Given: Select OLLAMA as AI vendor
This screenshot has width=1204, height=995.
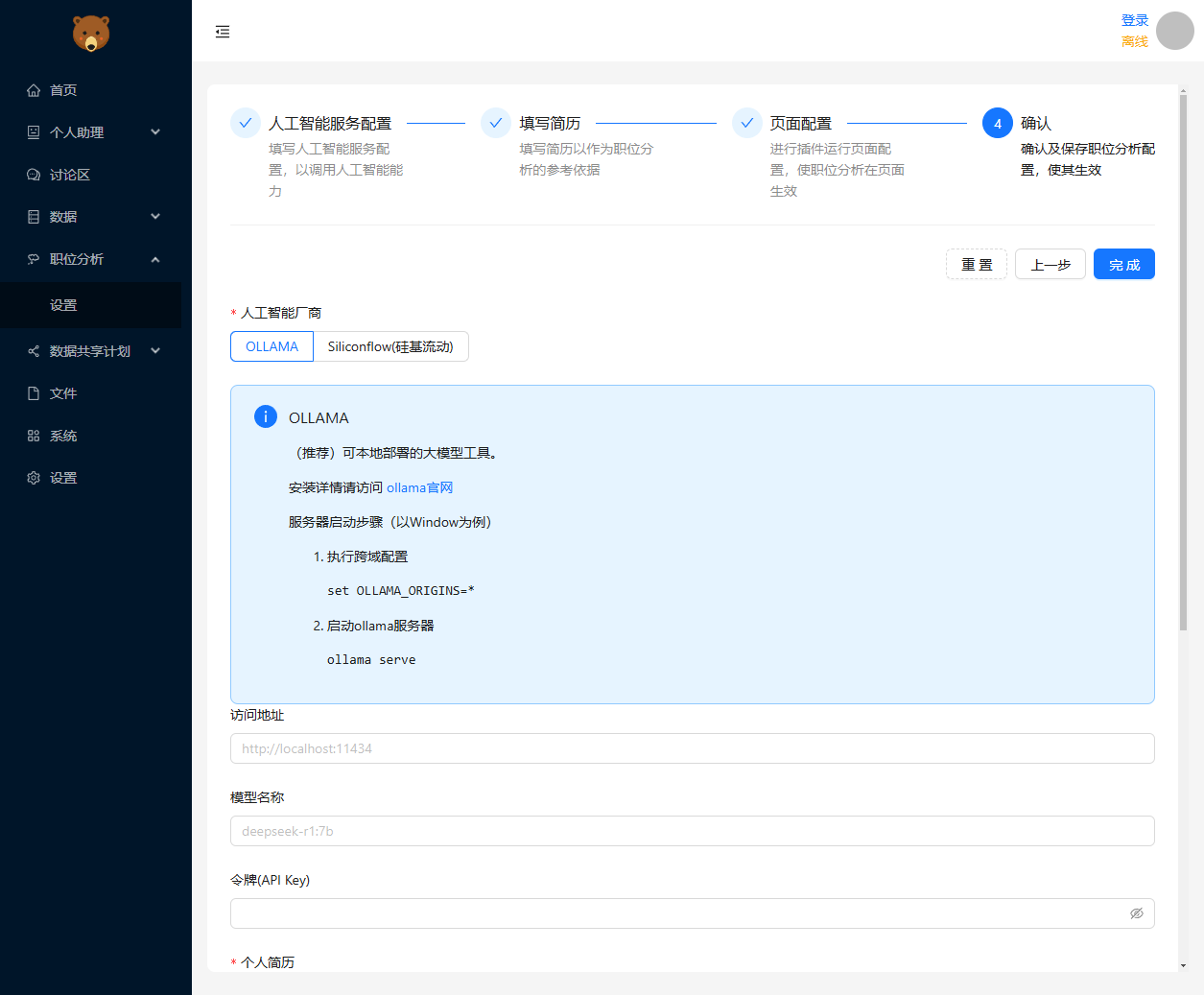Looking at the screenshot, I should 272,346.
